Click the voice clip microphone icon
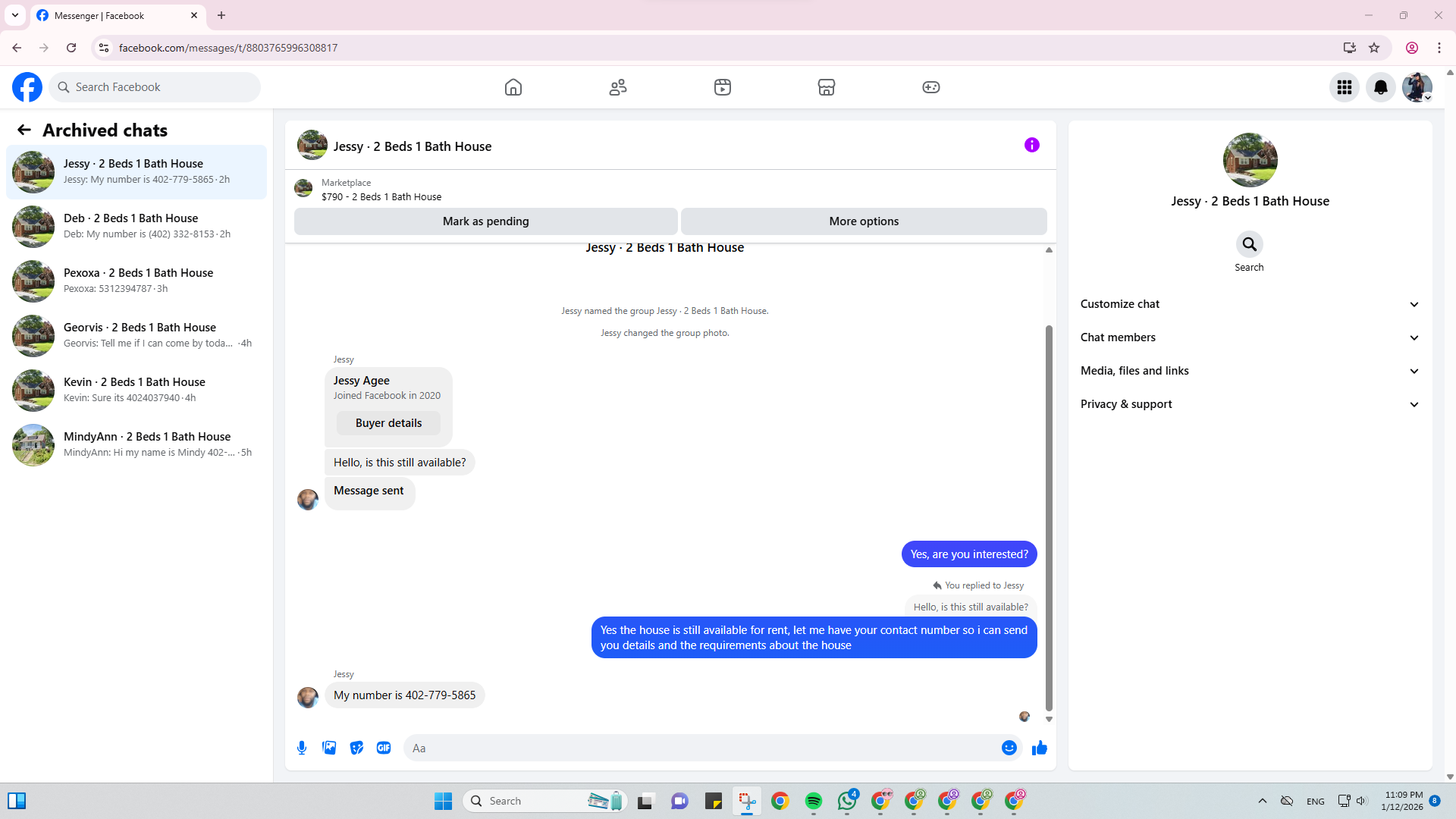 coord(302,748)
